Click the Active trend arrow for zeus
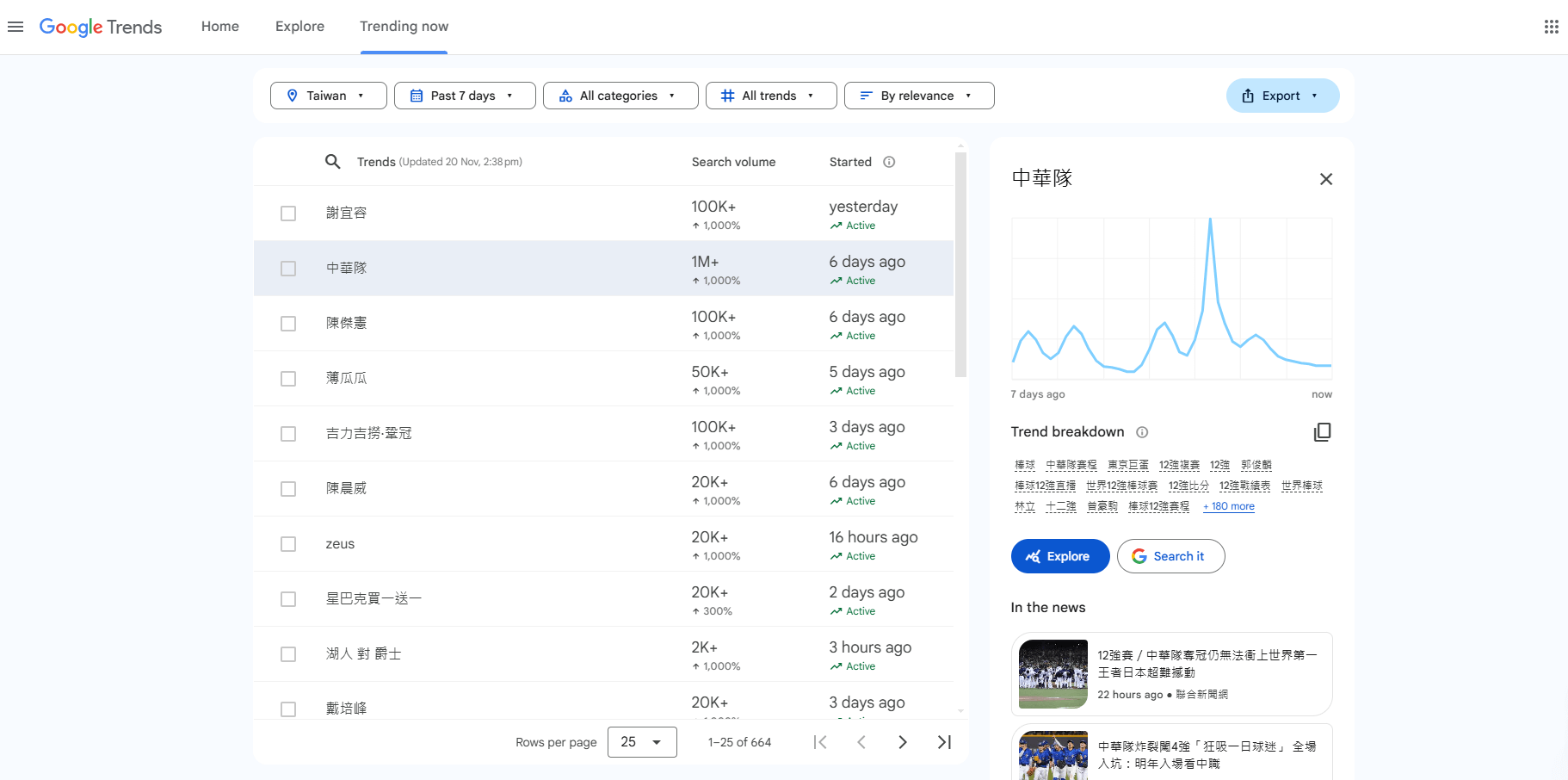Image resolution: width=1568 pixels, height=780 pixels. pyautogui.click(x=836, y=556)
